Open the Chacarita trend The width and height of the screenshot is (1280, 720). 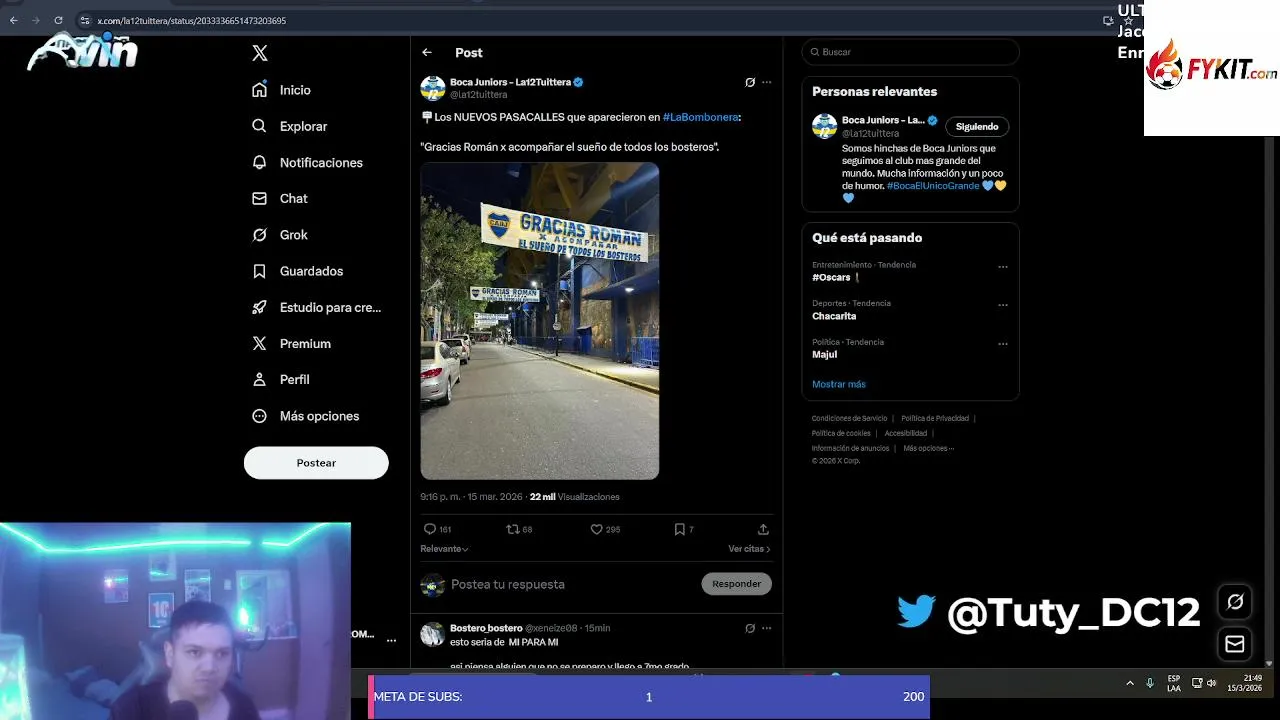[834, 316]
